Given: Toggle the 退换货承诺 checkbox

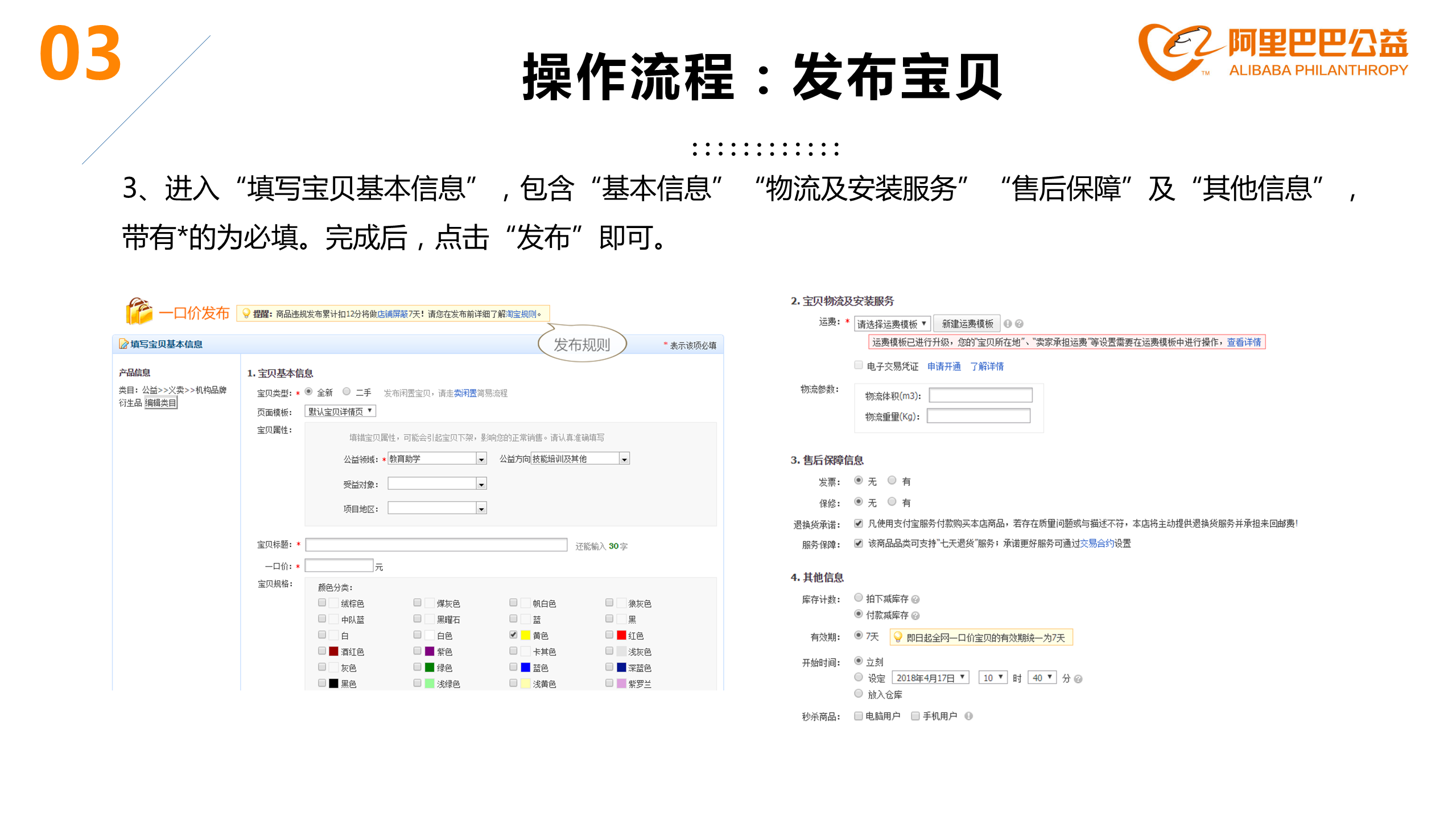Looking at the screenshot, I should click(859, 523).
